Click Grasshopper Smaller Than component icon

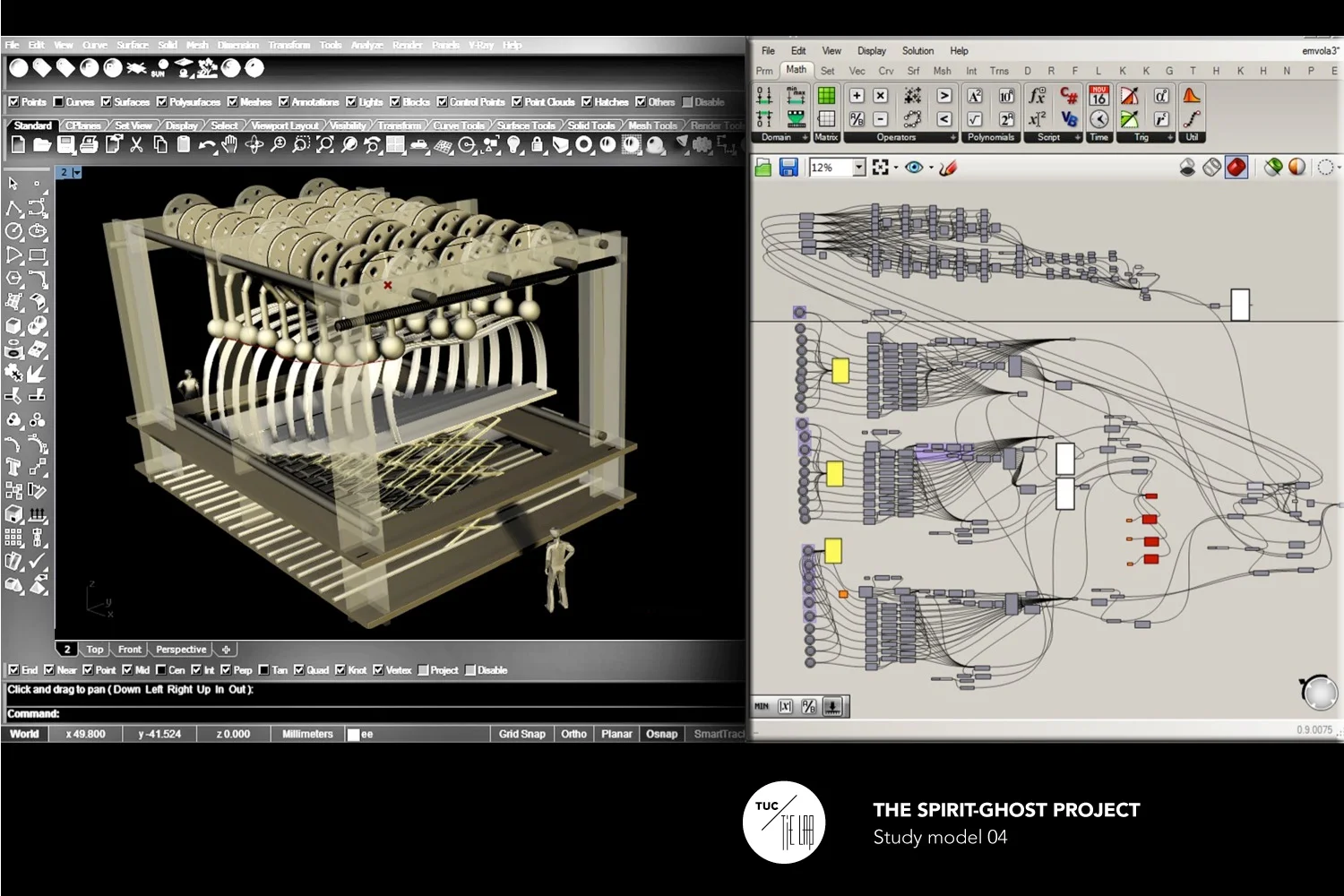click(x=944, y=118)
